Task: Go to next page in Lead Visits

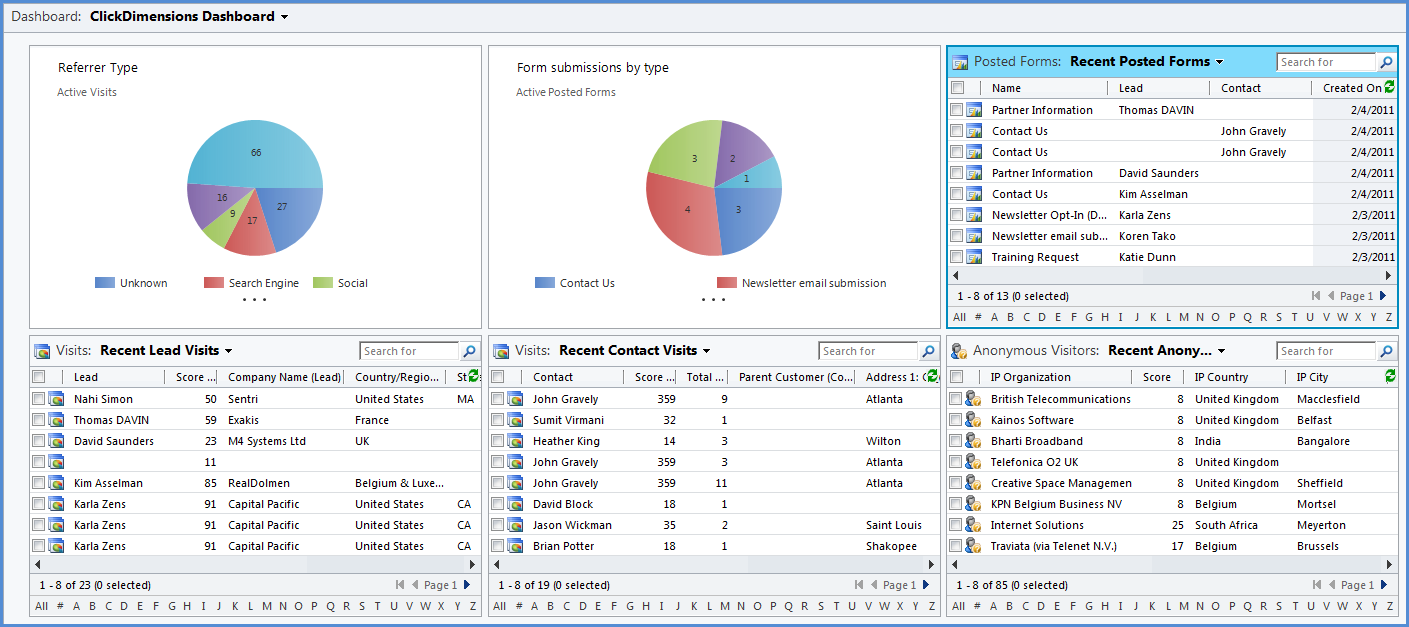Action: [x=467, y=585]
